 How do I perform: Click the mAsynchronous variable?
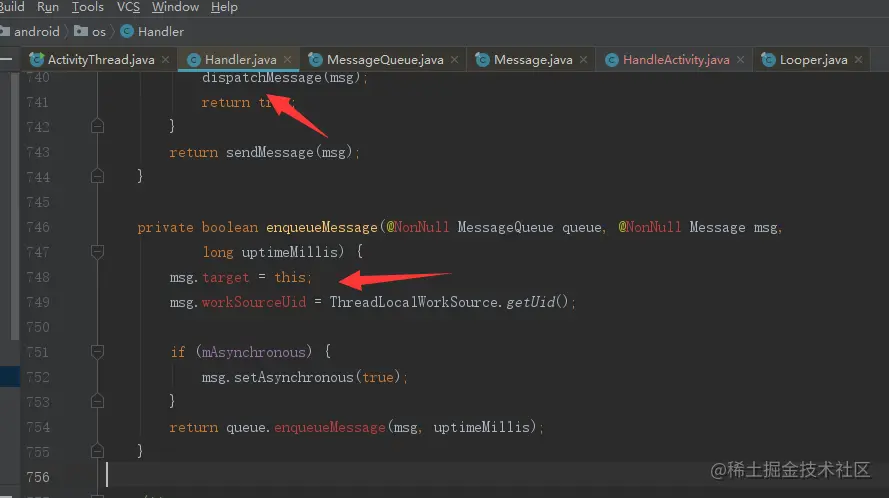tap(253, 352)
